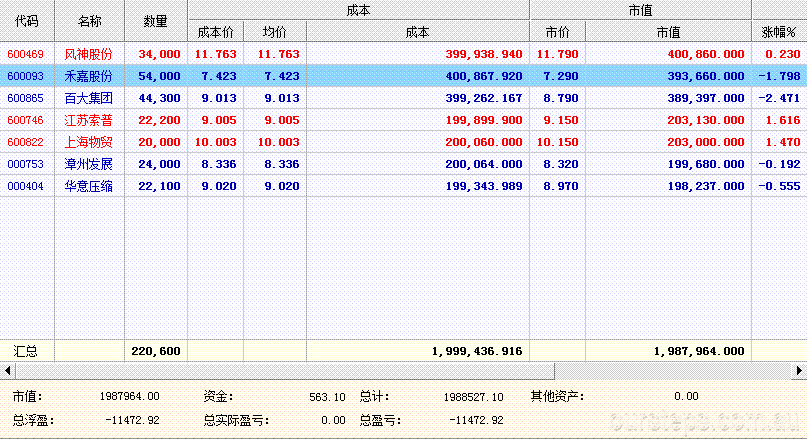807x439 pixels.
Task: Click change percent -1.798
Action: 779,76
